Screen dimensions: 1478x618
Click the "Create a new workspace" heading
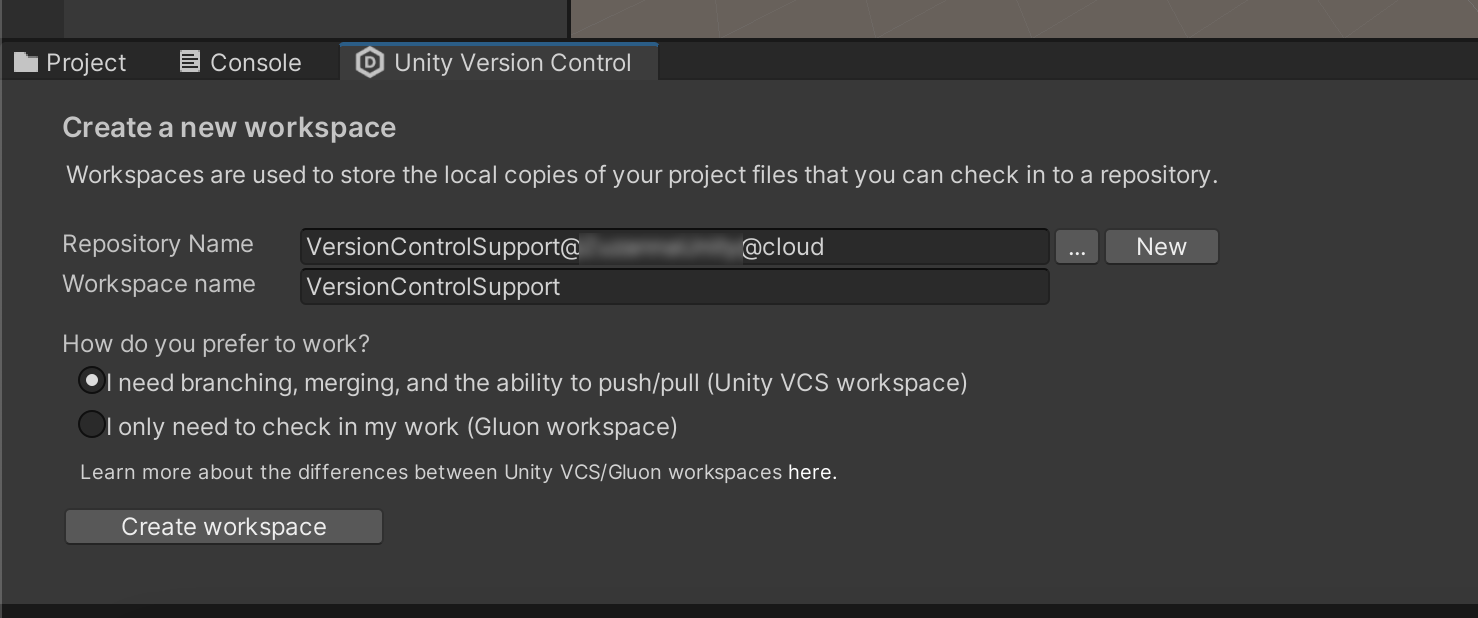click(229, 127)
